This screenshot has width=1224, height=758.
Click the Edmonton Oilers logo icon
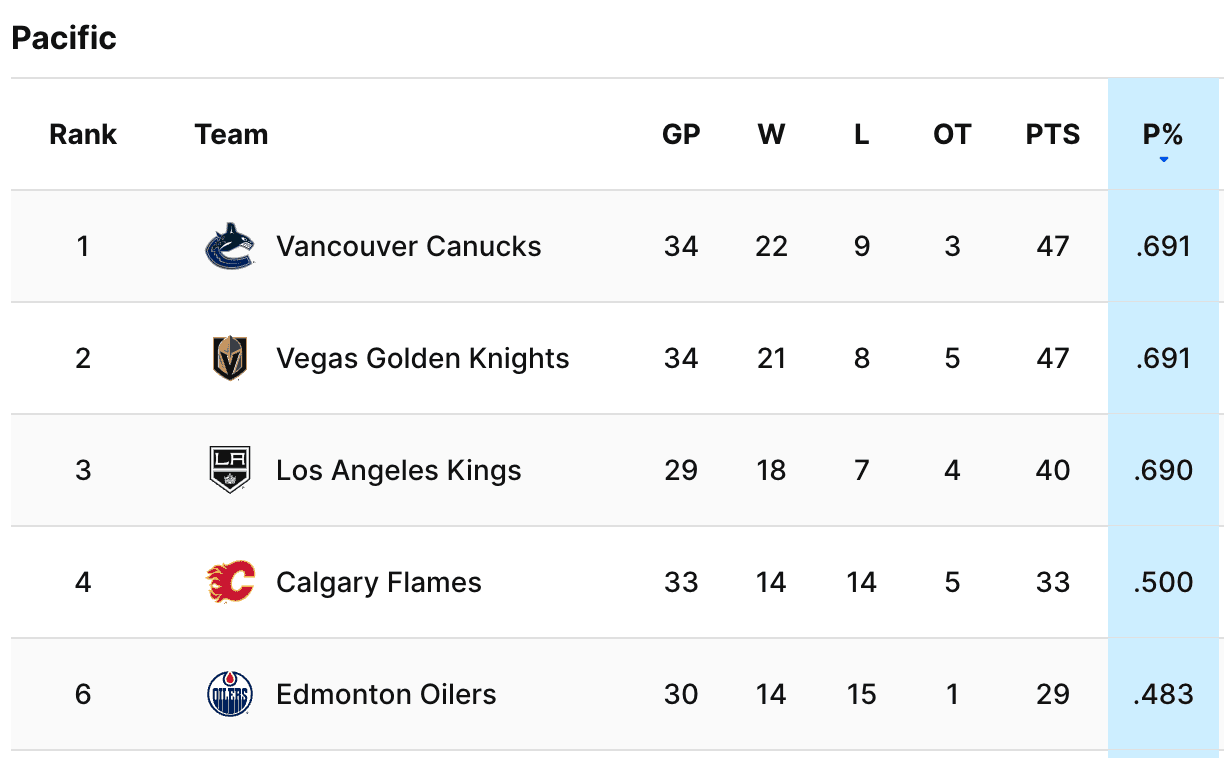click(x=230, y=694)
